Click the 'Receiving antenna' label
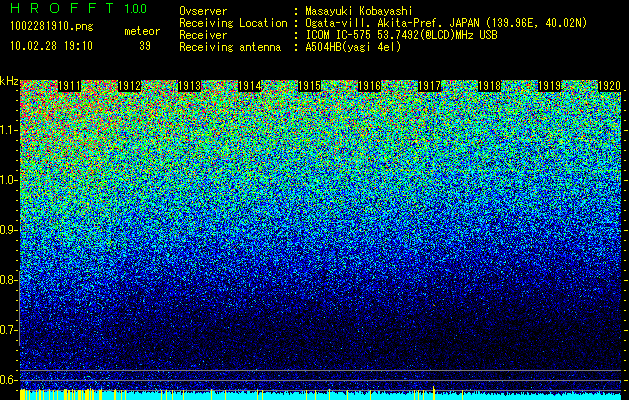This screenshot has width=629, height=400. click(230, 47)
